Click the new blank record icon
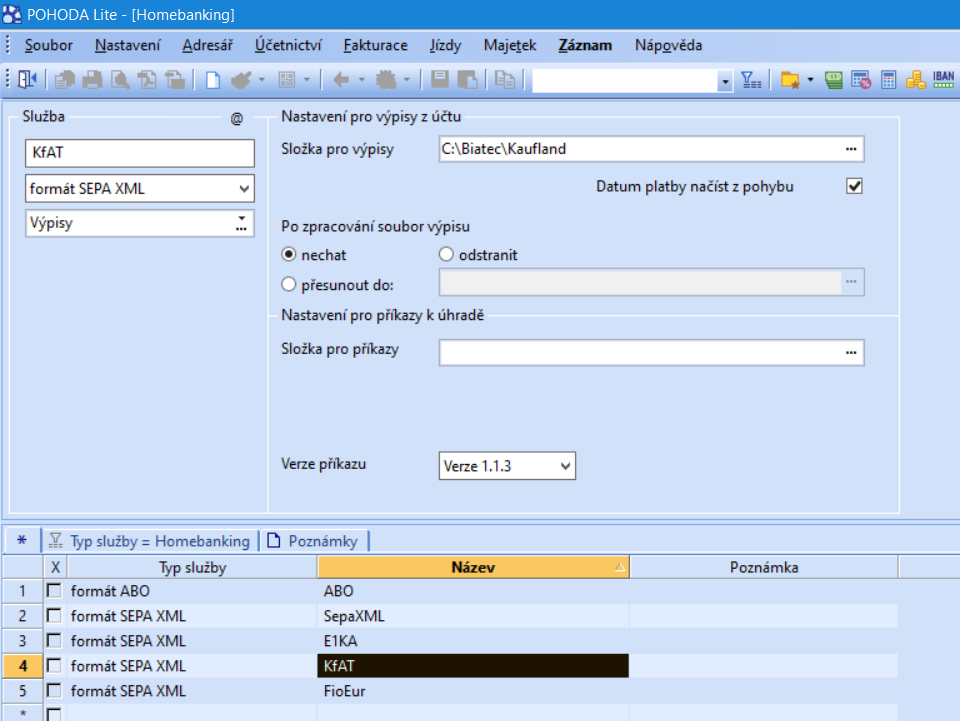960x721 pixels. (213, 81)
